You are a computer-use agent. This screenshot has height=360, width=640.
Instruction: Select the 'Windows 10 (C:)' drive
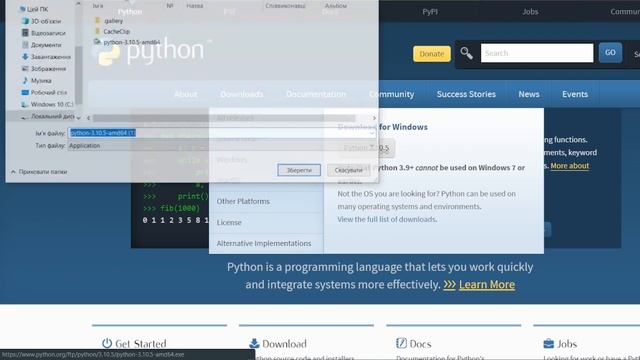tap(47, 104)
